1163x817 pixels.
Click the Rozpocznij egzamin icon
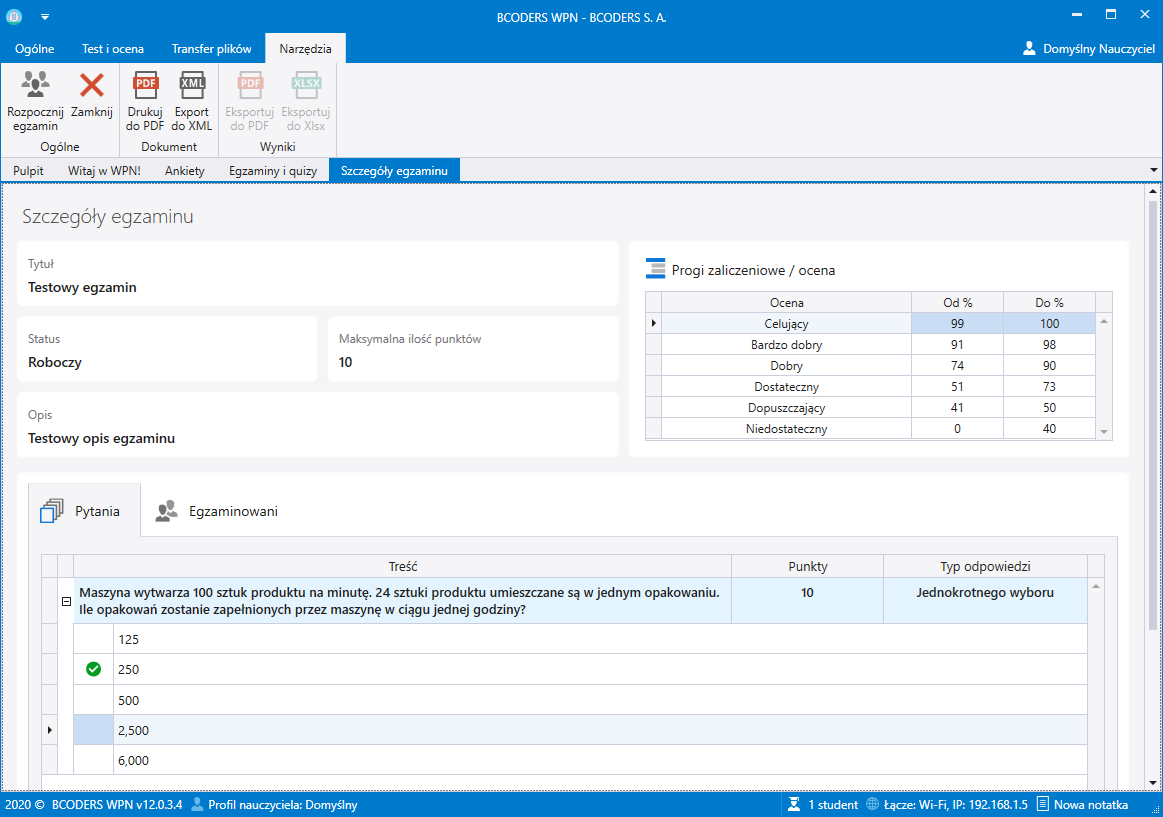[35, 85]
